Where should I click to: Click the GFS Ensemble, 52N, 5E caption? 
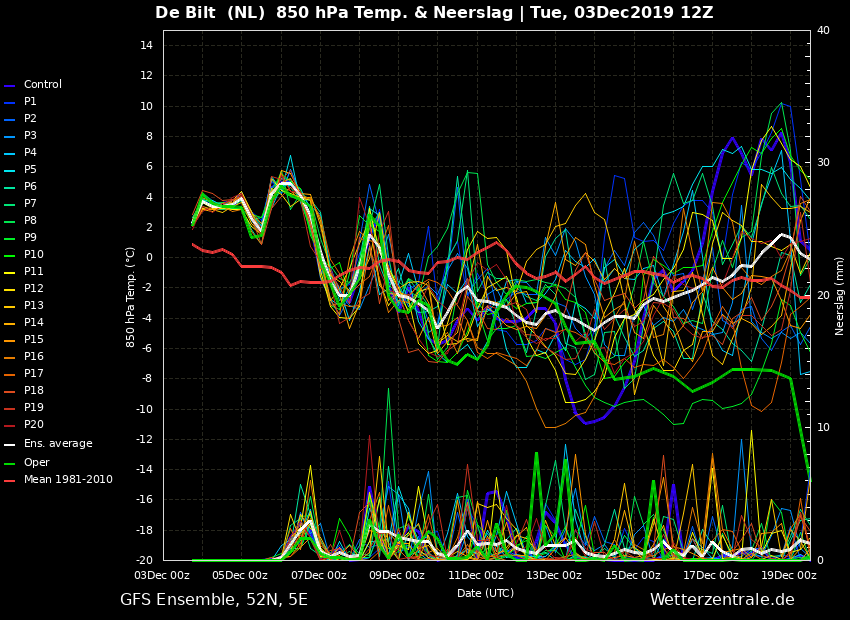coord(214,600)
